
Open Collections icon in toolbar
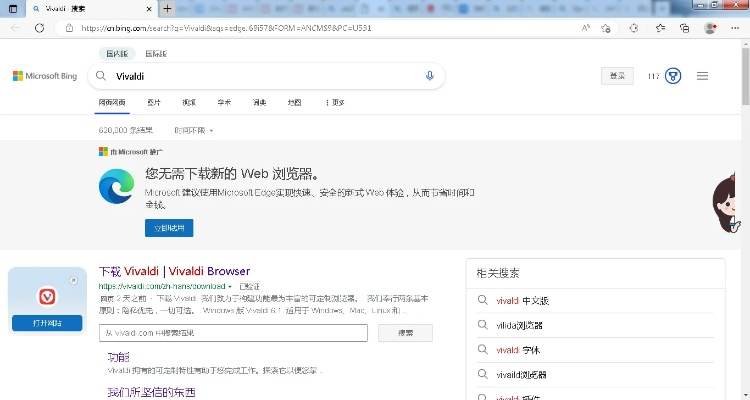pos(684,28)
